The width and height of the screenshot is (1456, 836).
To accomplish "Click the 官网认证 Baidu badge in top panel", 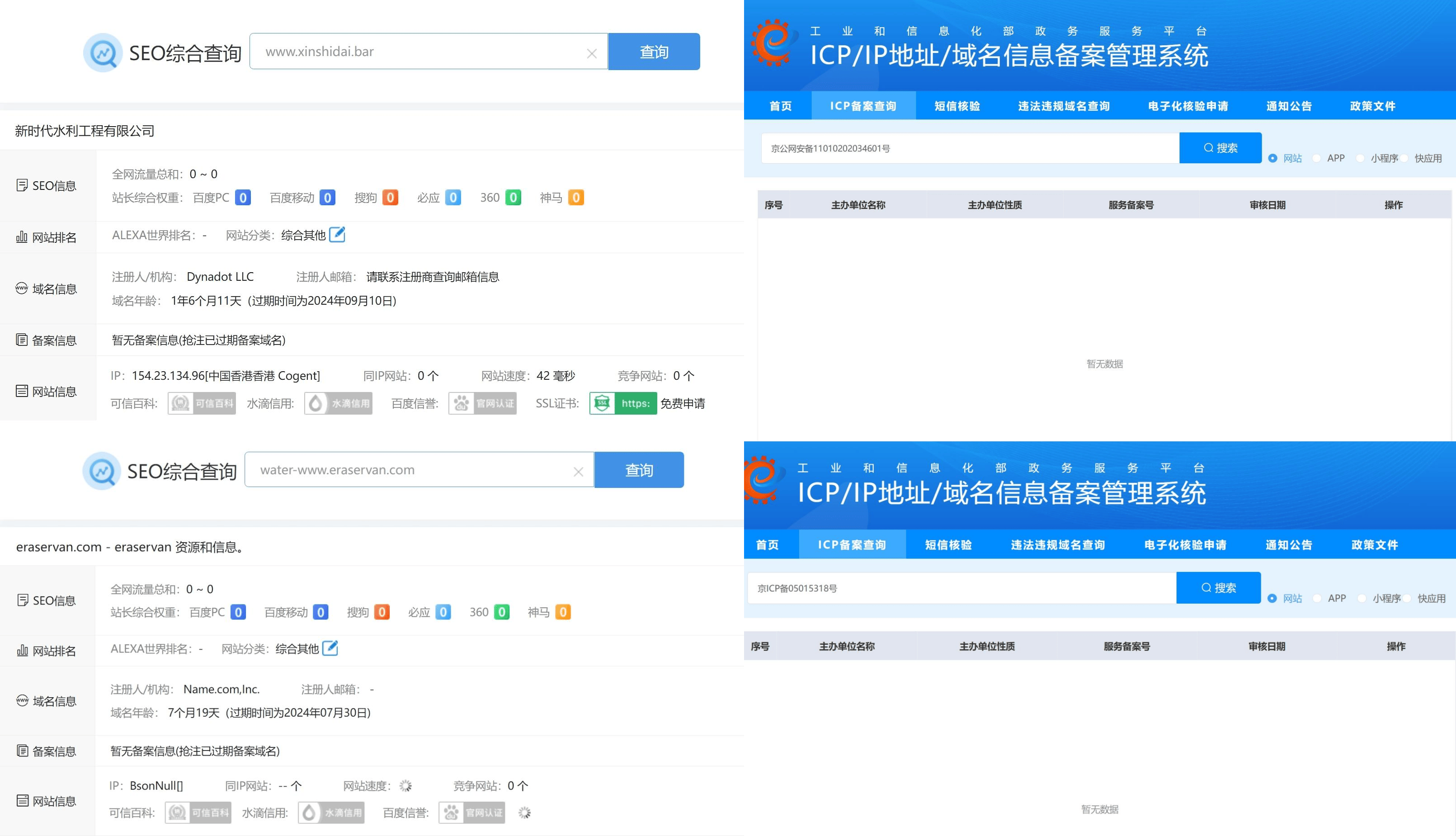I will tap(482, 403).
